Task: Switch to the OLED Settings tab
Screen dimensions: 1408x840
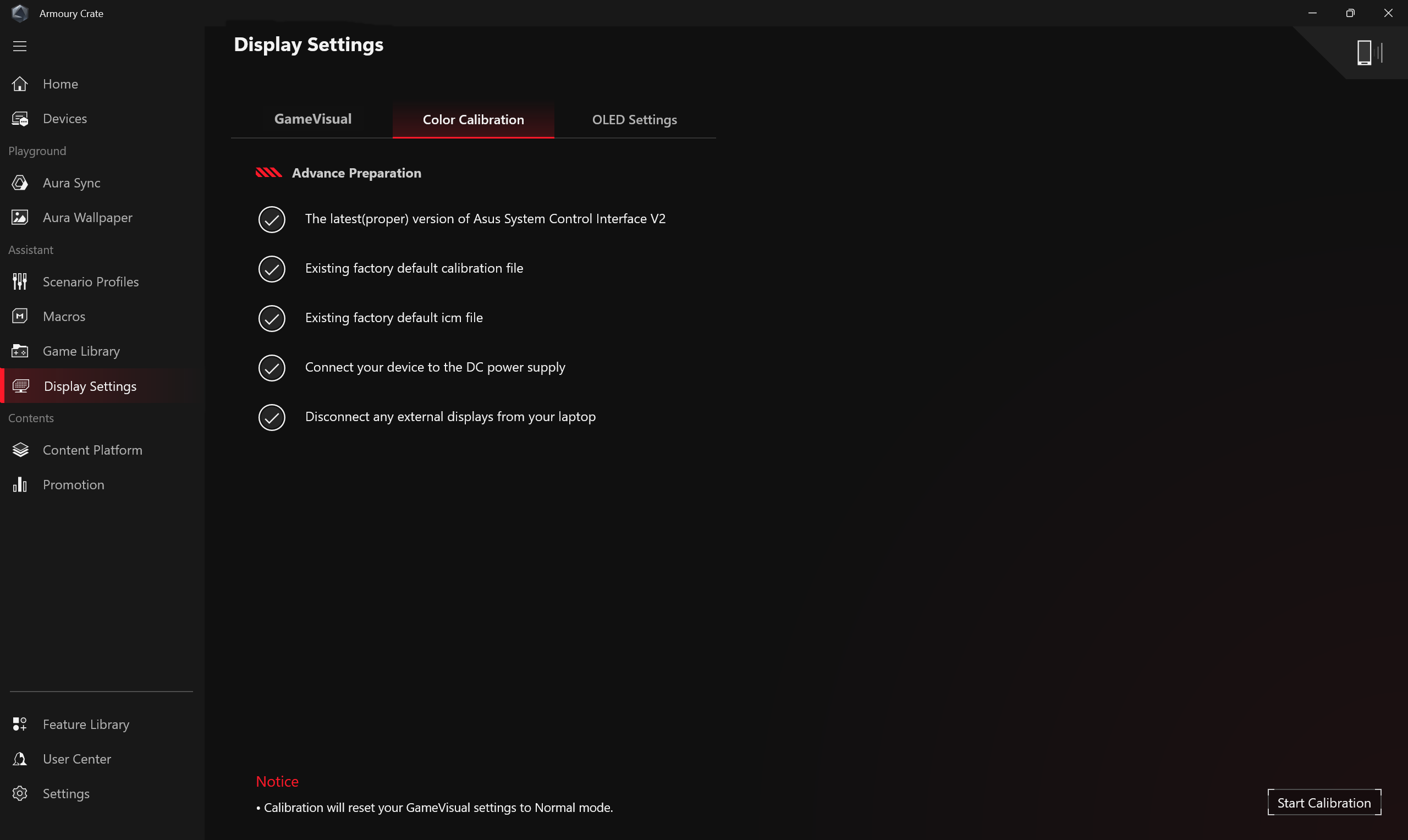Action: coord(634,120)
